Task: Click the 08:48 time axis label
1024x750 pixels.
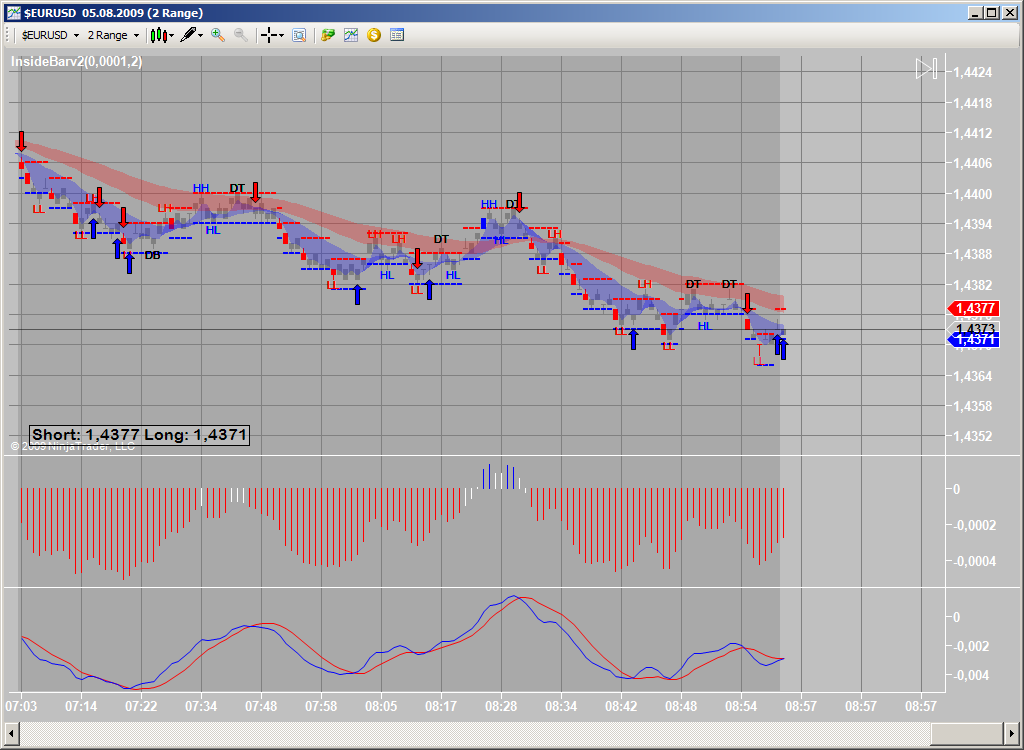Action: pyautogui.click(x=681, y=706)
